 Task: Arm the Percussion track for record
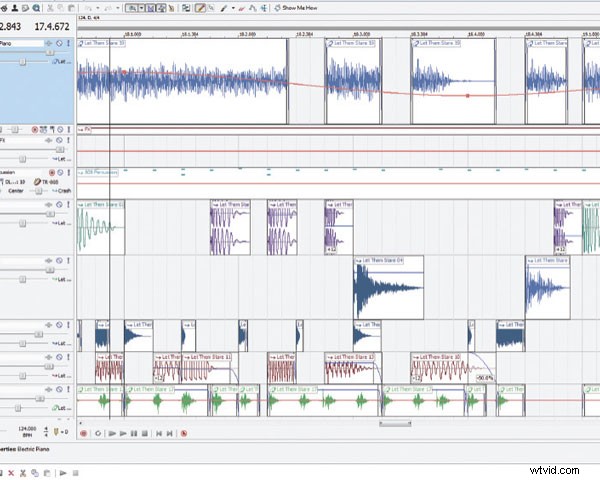pyautogui.click(x=52, y=173)
